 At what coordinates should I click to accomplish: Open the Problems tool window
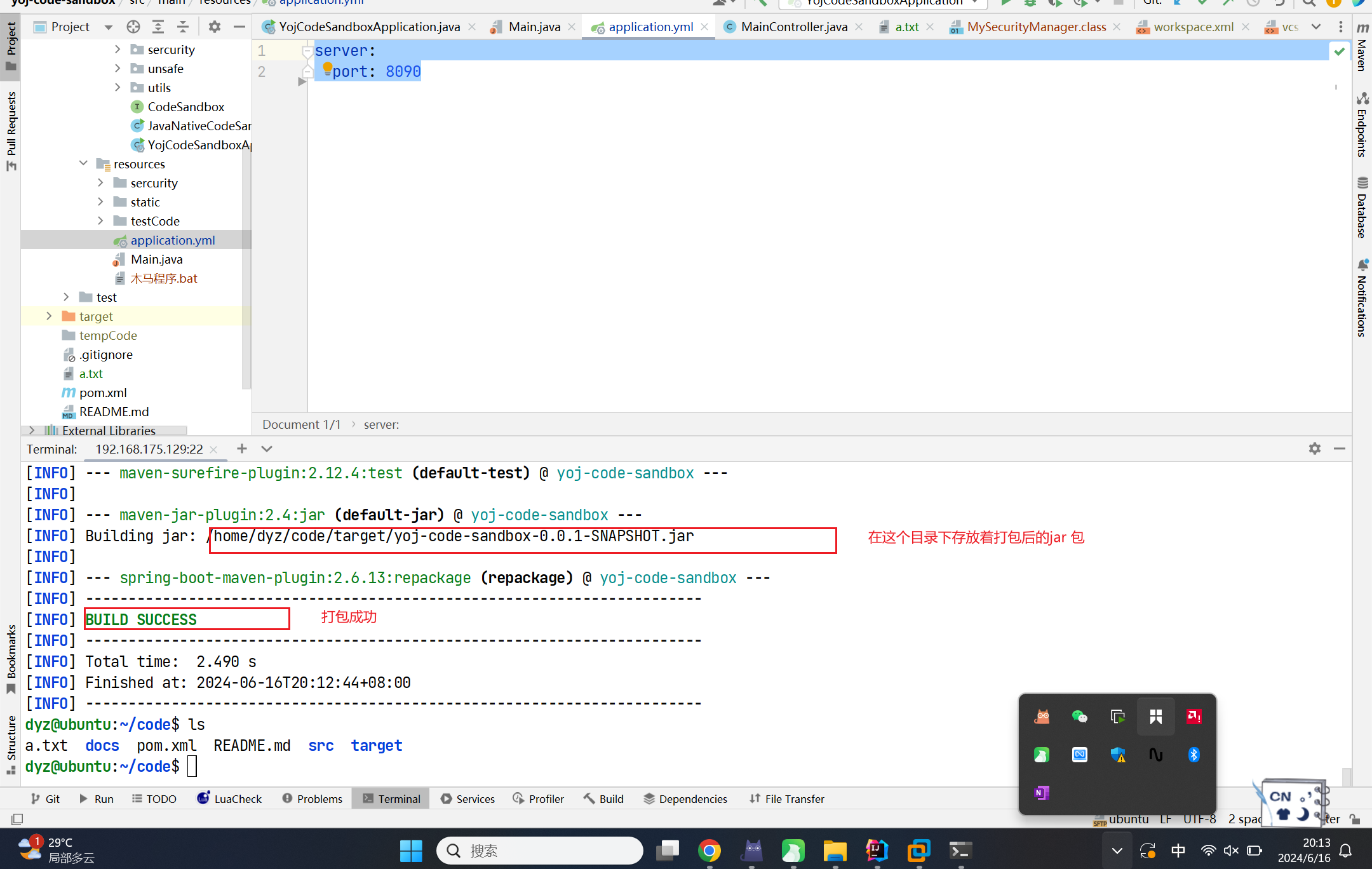tap(313, 798)
